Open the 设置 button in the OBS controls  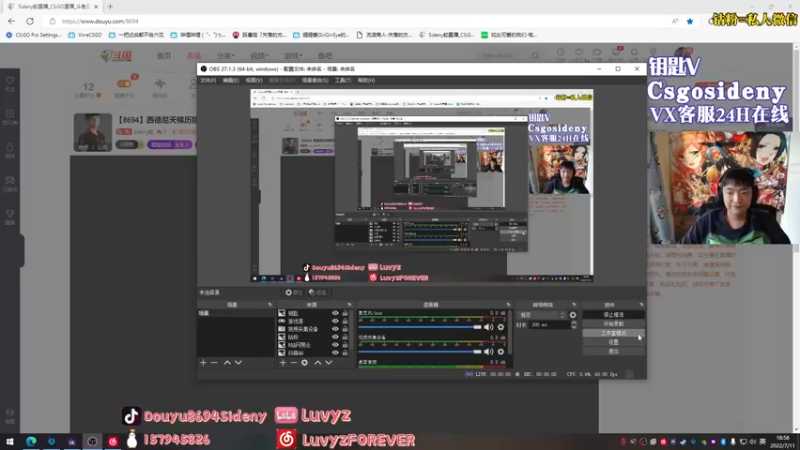pos(613,342)
